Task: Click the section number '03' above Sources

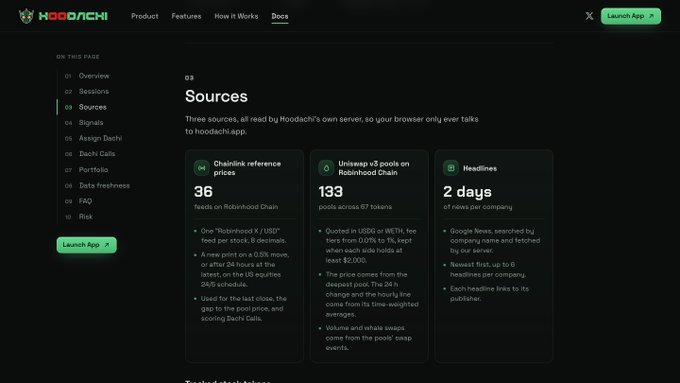Action: [189, 78]
